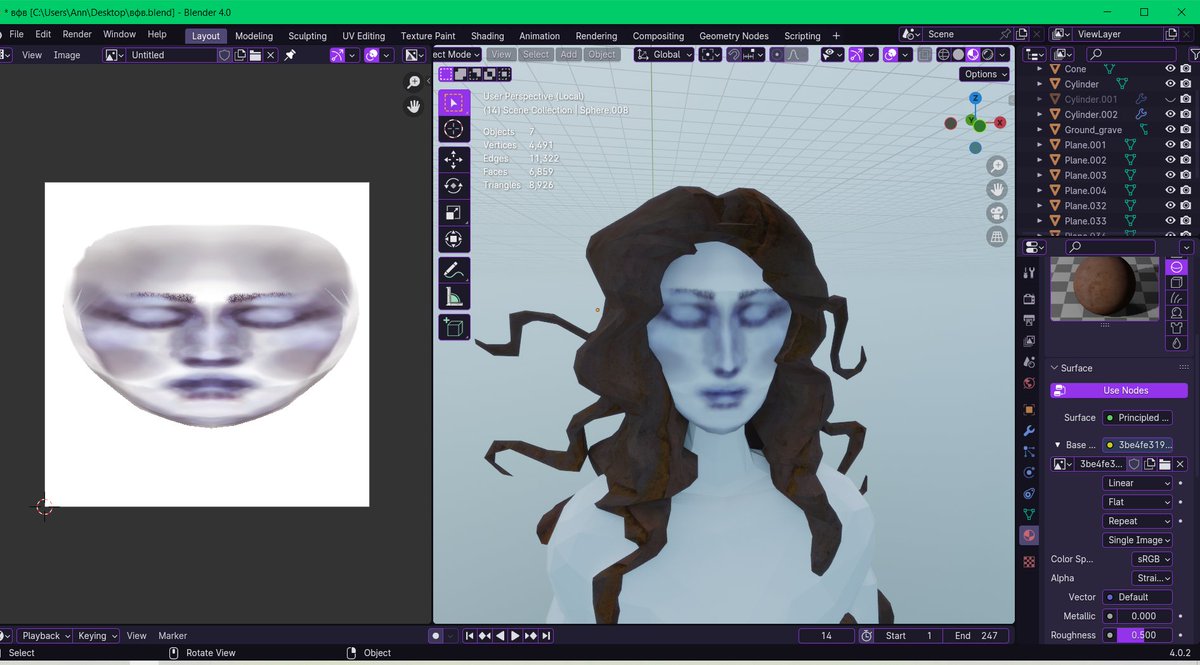The image size is (1200, 665).
Task: Click the image editor zoom icon
Action: click(x=414, y=83)
